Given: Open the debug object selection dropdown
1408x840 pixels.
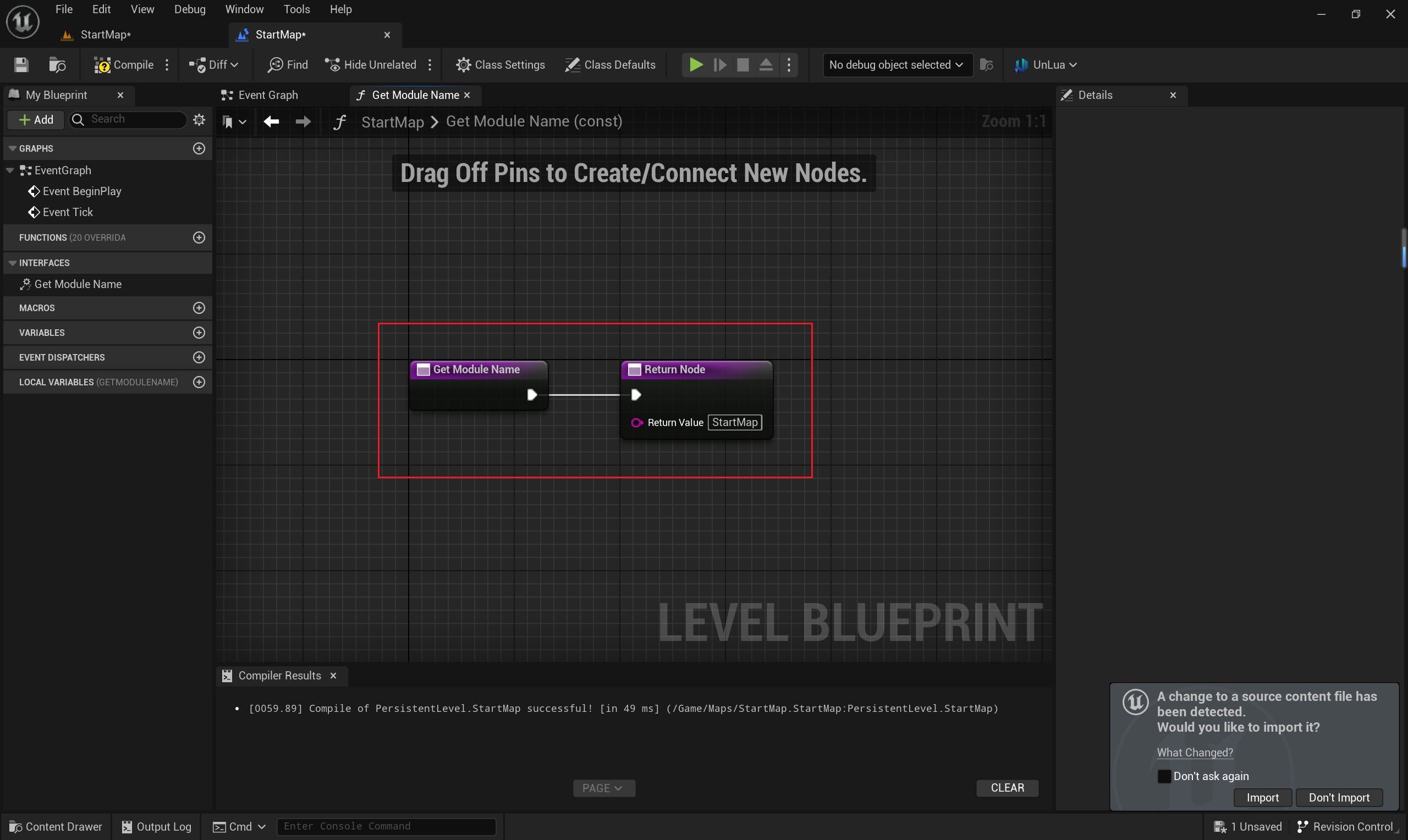Looking at the screenshot, I should (895, 65).
